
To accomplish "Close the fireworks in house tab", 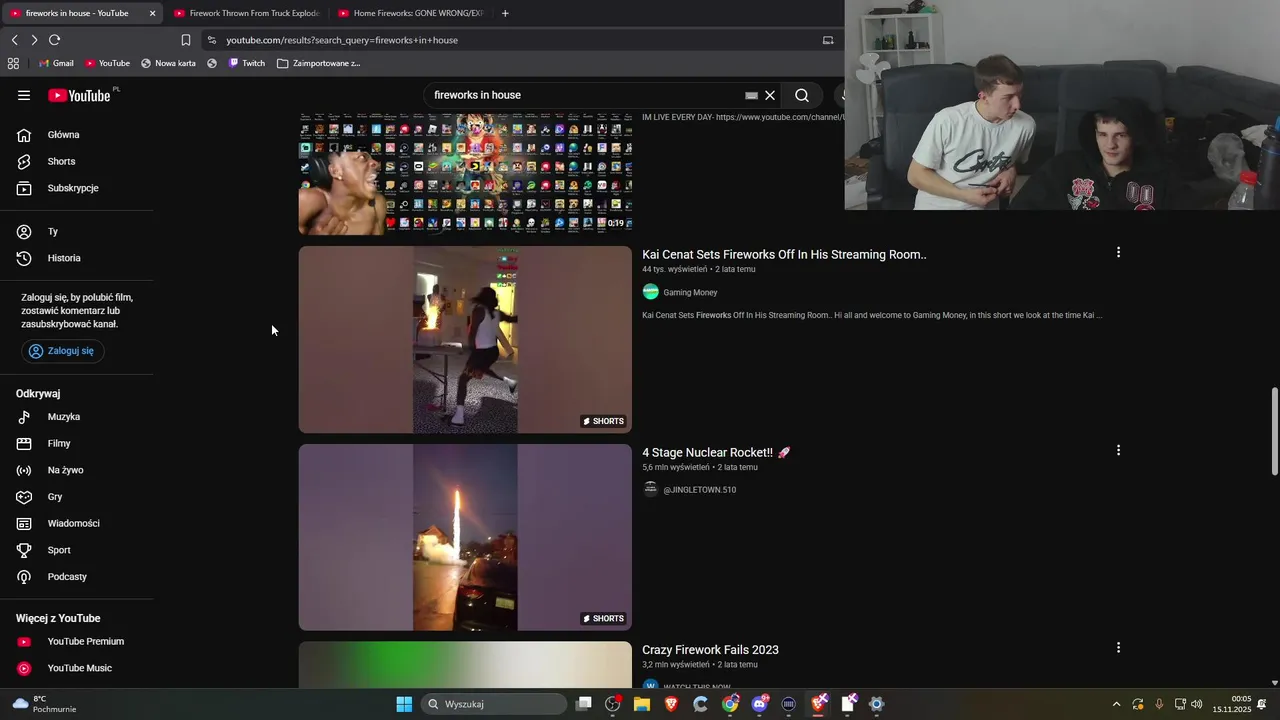I will (x=153, y=13).
